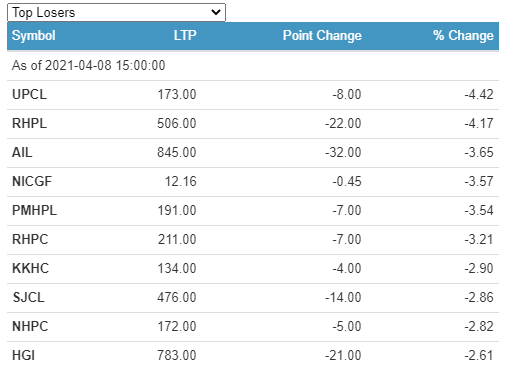Open the AIL symbol link

[22, 153]
